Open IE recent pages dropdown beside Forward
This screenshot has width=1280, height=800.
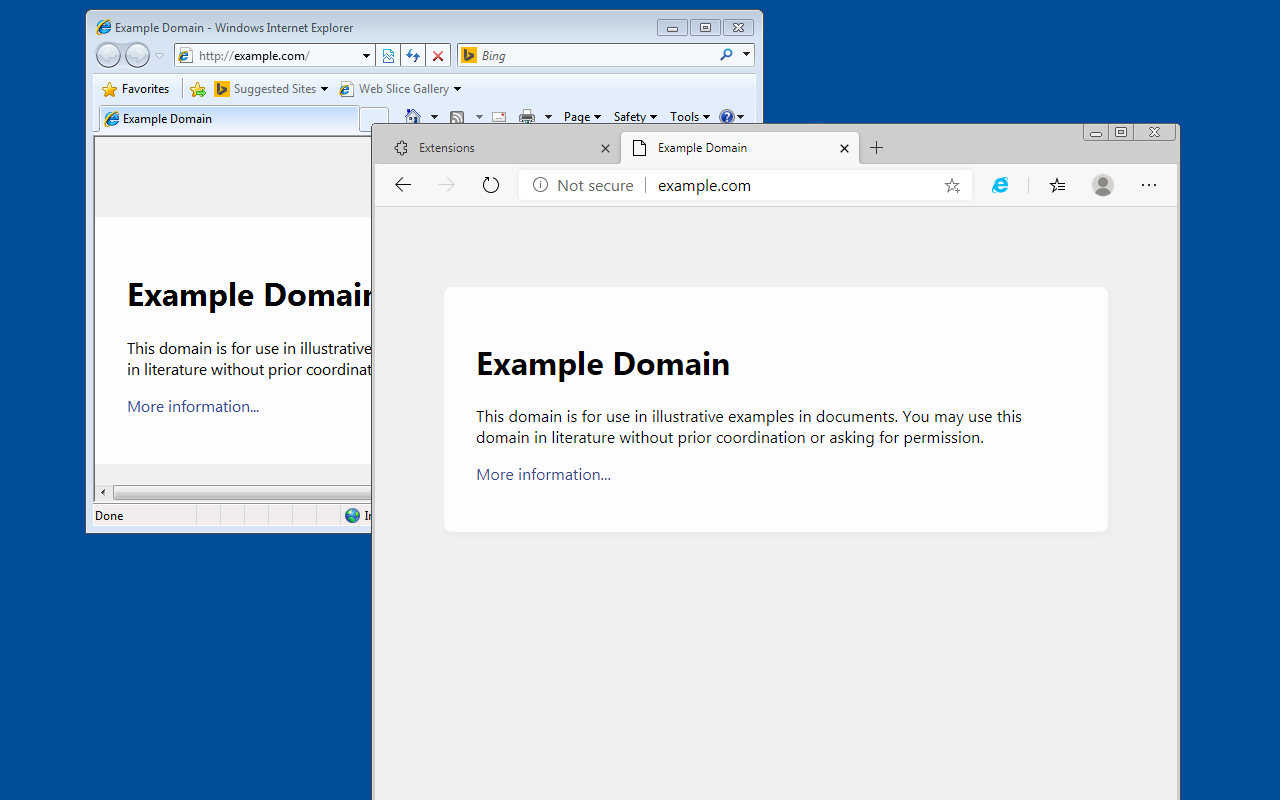(x=159, y=56)
